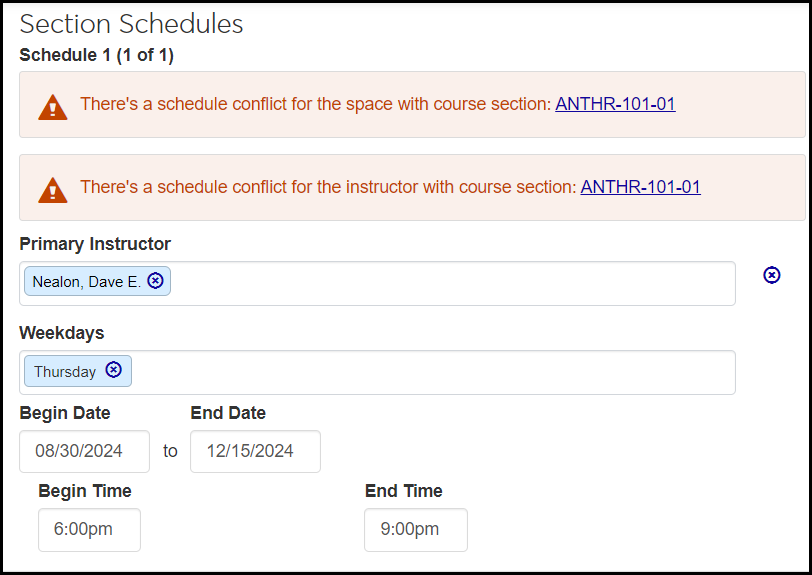This screenshot has height=575, width=812.
Task: Remove Thursday from the Weekdays field
Action: point(114,370)
